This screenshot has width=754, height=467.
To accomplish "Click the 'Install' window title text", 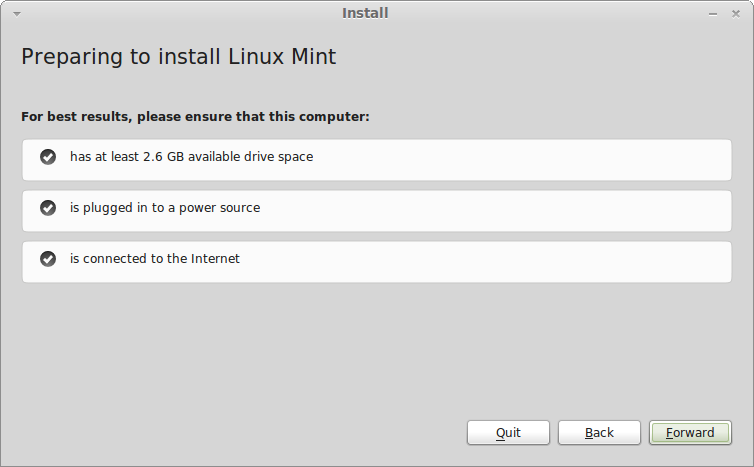I will pyautogui.click(x=365, y=13).
